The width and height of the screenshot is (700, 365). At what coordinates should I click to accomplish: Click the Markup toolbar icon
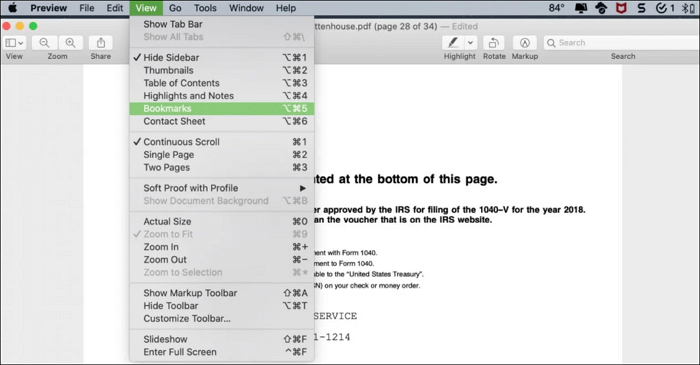point(525,43)
